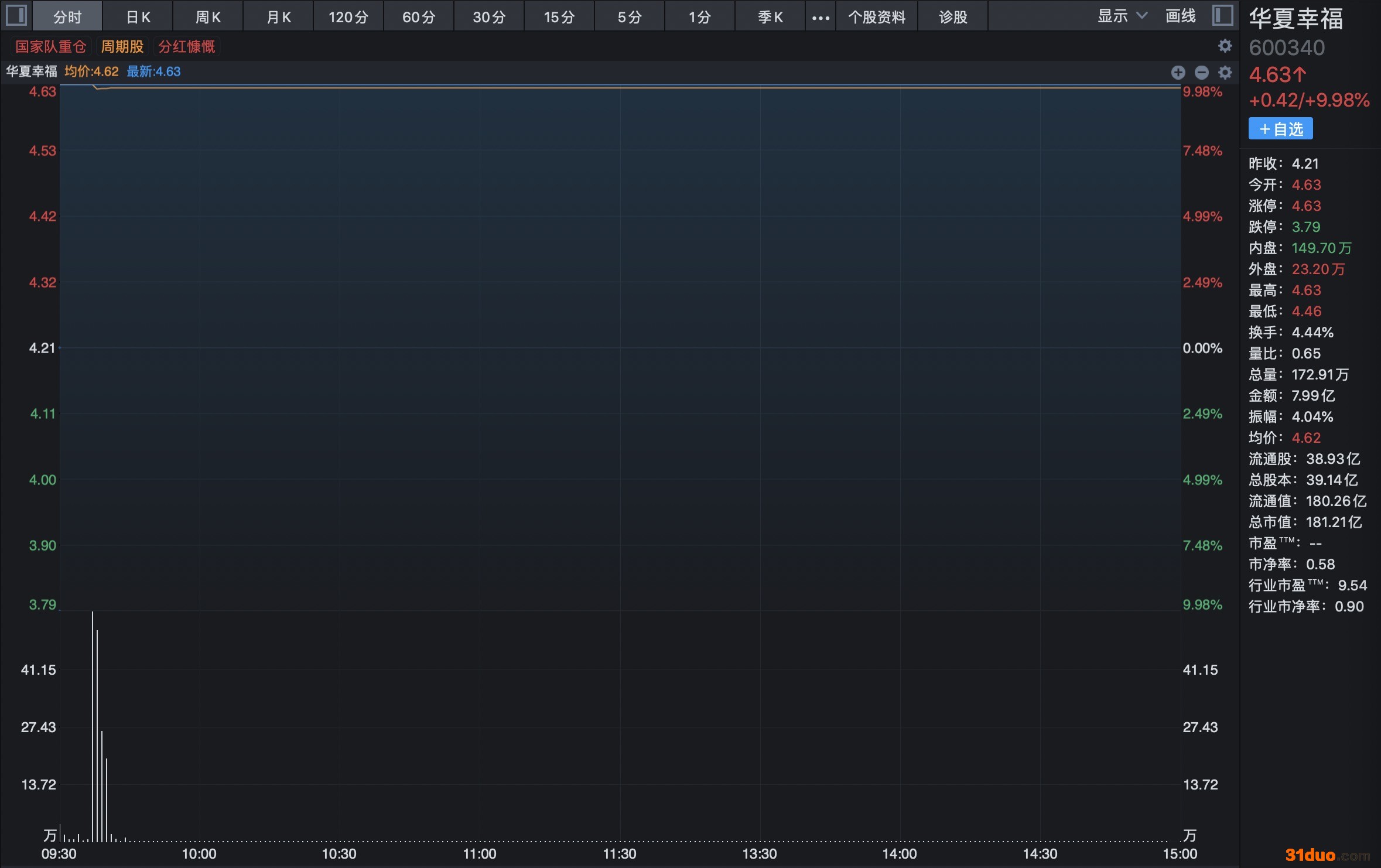Switch to 周K weekly chart tab
This screenshot has width=1381, height=868.
click(x=208, y=17)
